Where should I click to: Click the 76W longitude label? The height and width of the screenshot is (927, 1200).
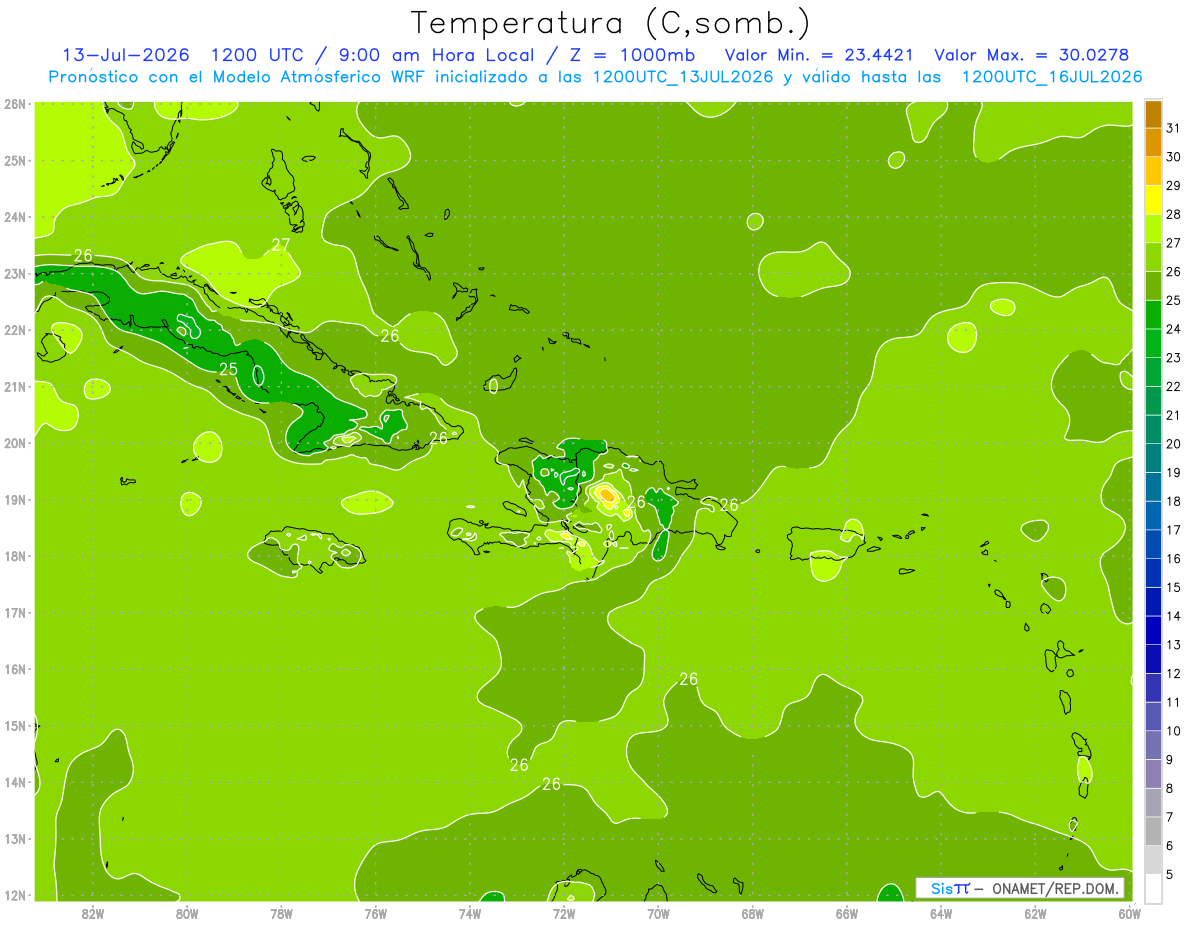pos(376,914)
